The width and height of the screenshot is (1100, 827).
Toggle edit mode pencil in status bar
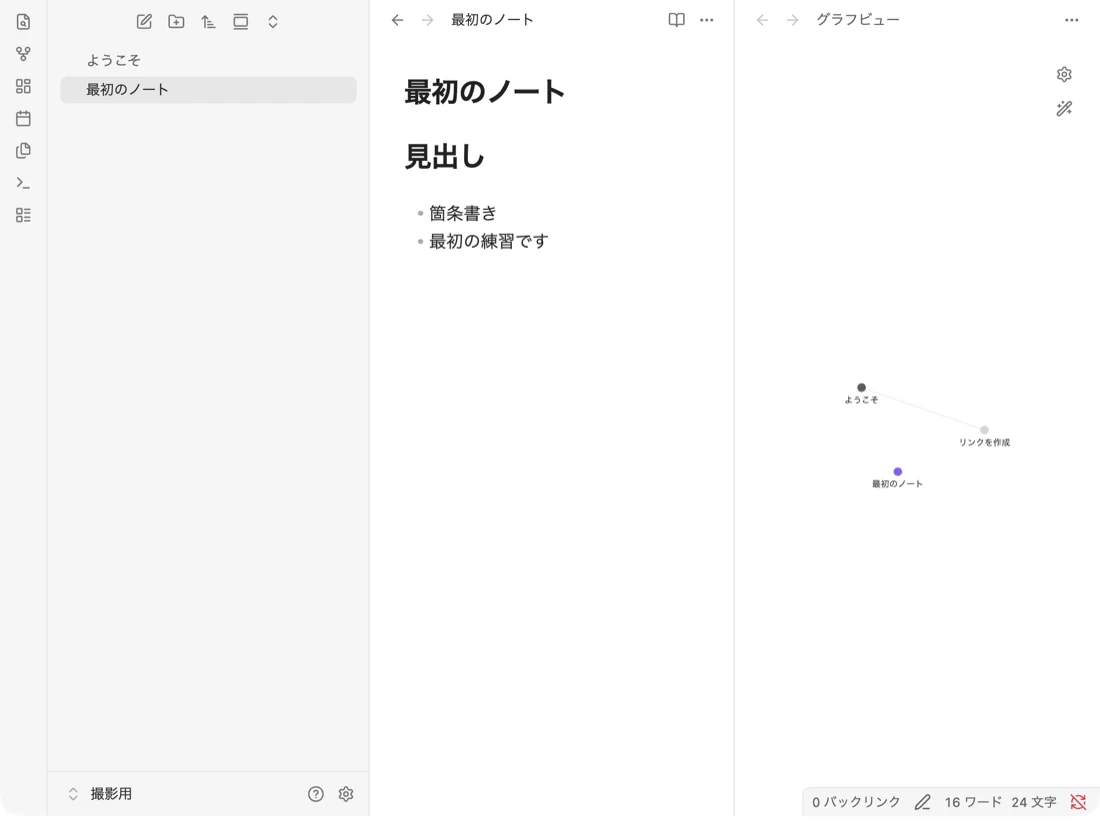[923, 802]
